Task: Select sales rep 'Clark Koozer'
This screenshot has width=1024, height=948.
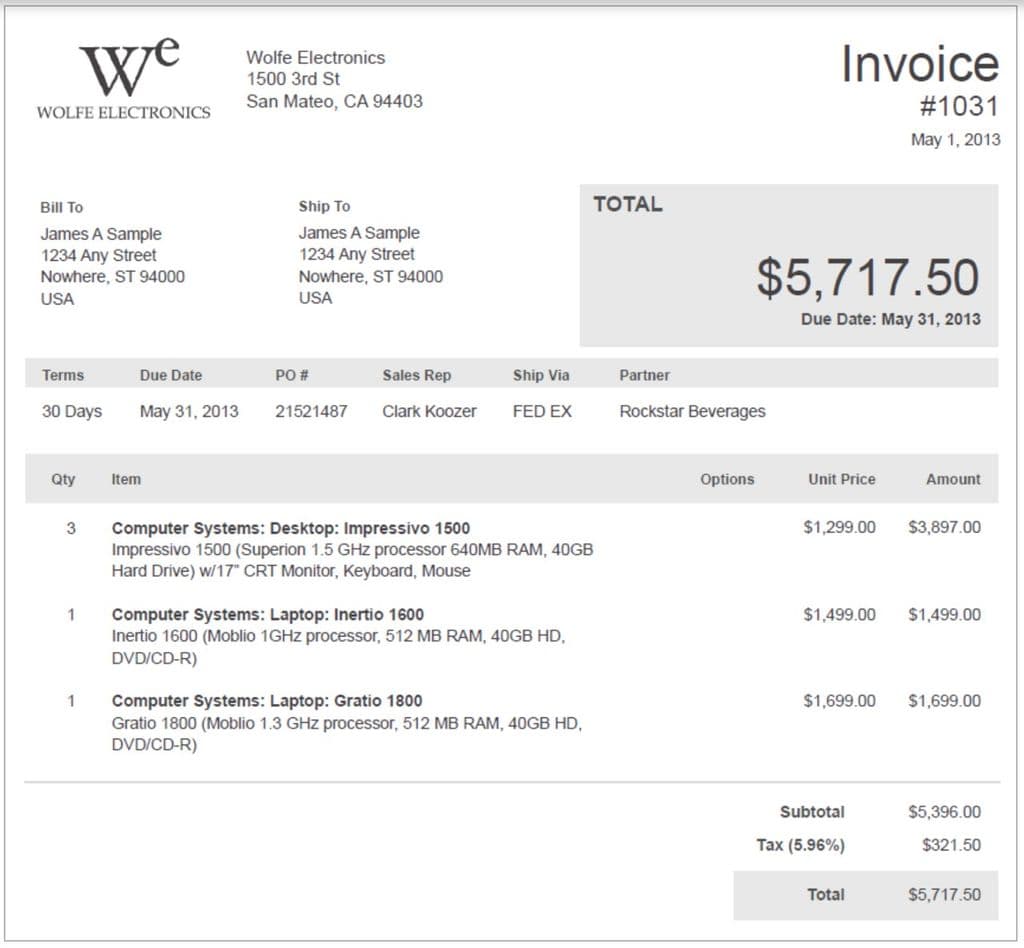Action: click(x=429, y=411)
